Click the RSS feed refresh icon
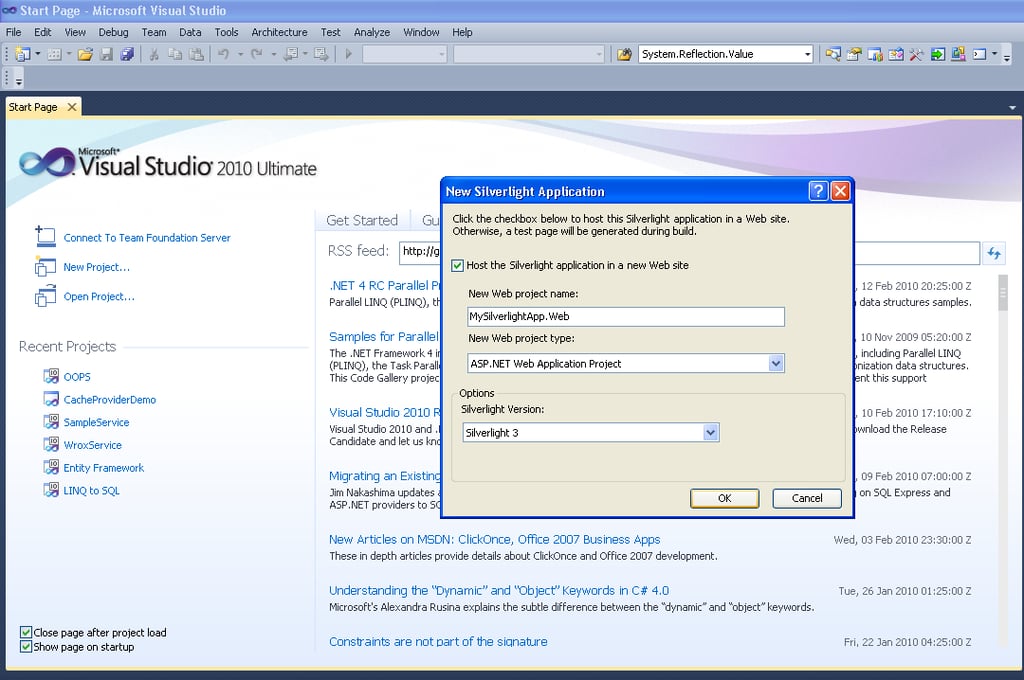The image size is (1024, 680). click(x=994, y=253)
